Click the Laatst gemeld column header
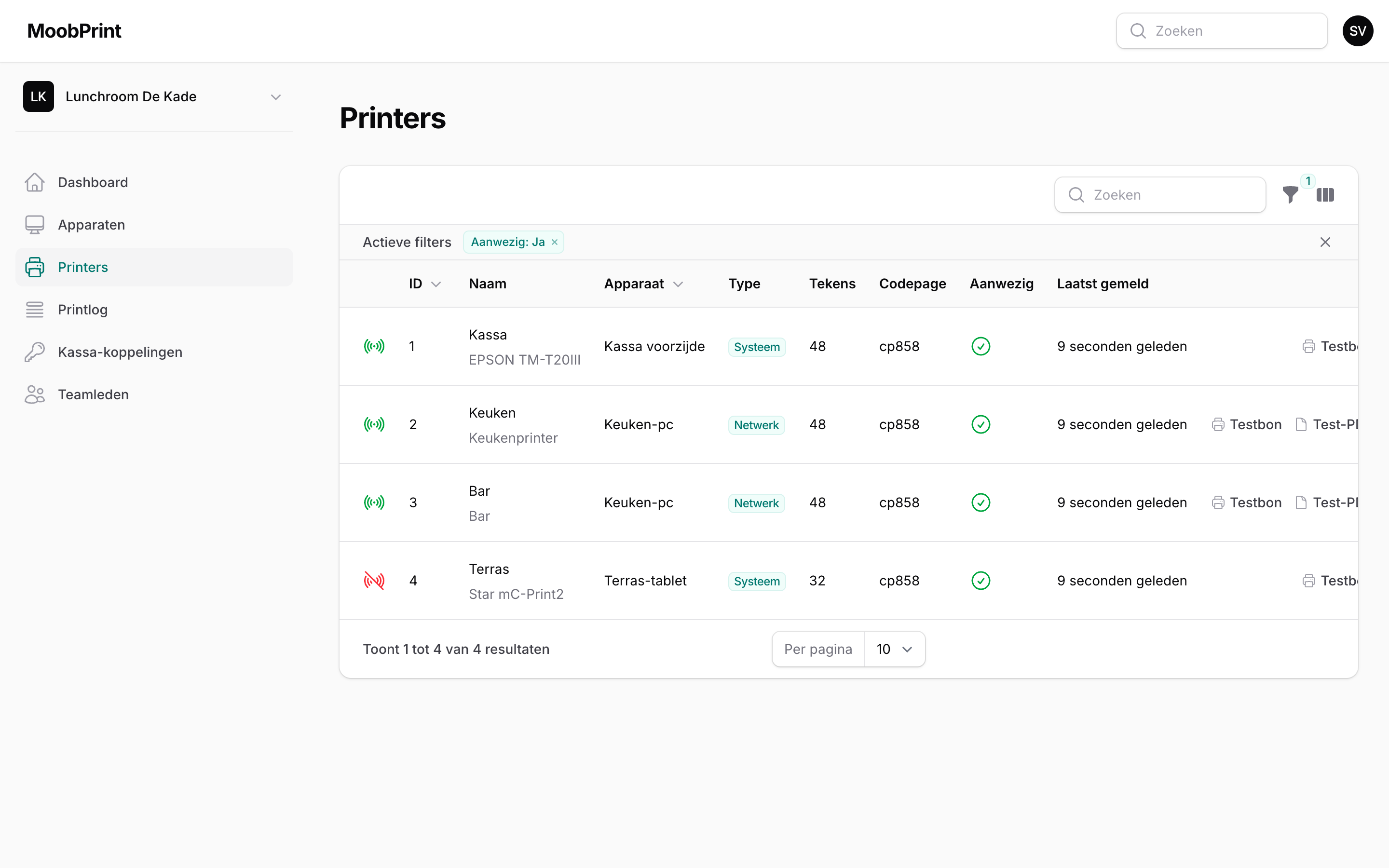 click(x=1103, y=284)
